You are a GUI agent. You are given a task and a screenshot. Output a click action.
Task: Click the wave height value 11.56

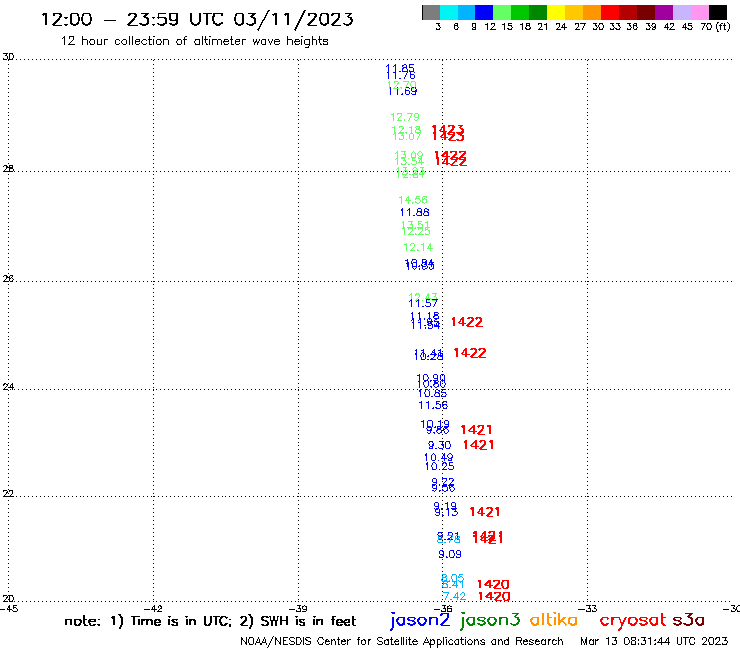click(433, 405)
